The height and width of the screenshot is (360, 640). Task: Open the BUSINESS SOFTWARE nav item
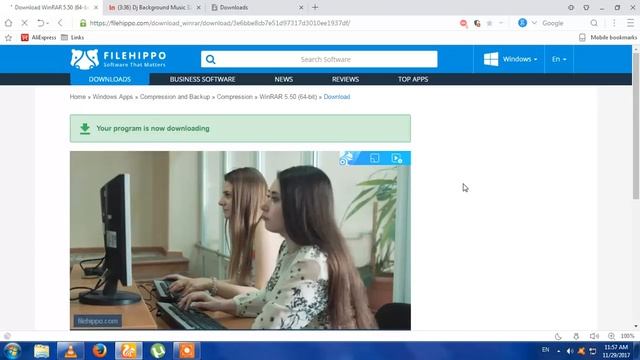[x=202, y=79]
